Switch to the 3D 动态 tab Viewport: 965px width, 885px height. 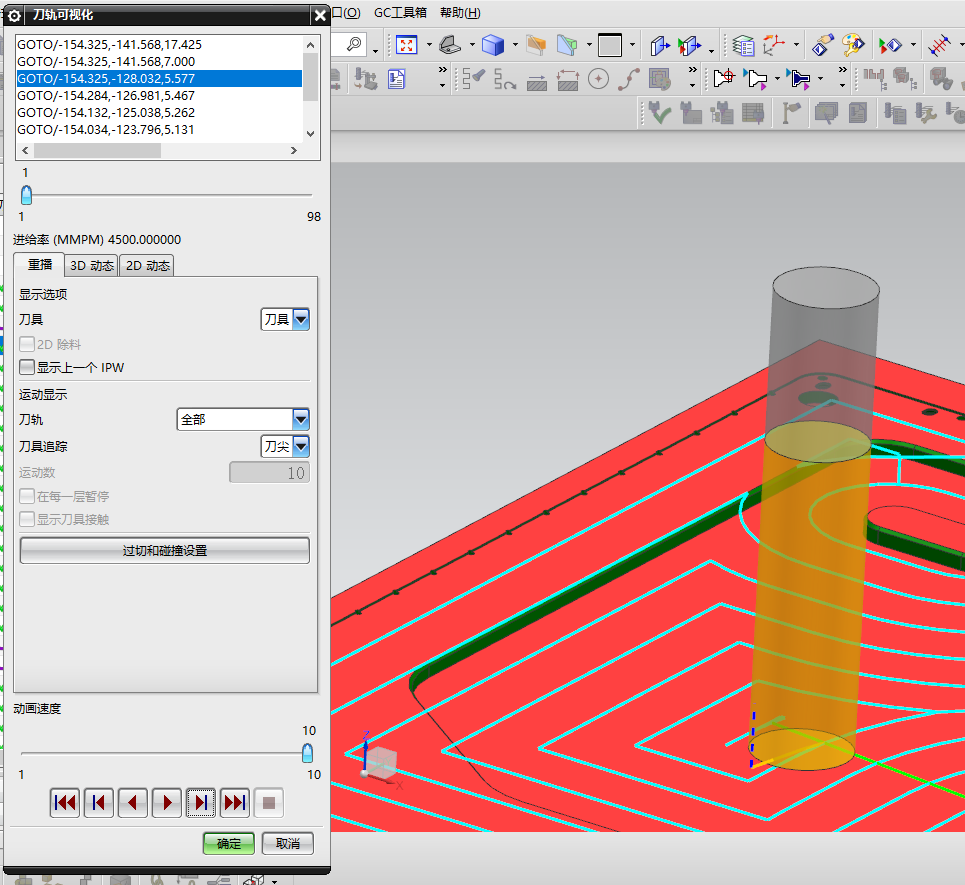tap(91, 266)
